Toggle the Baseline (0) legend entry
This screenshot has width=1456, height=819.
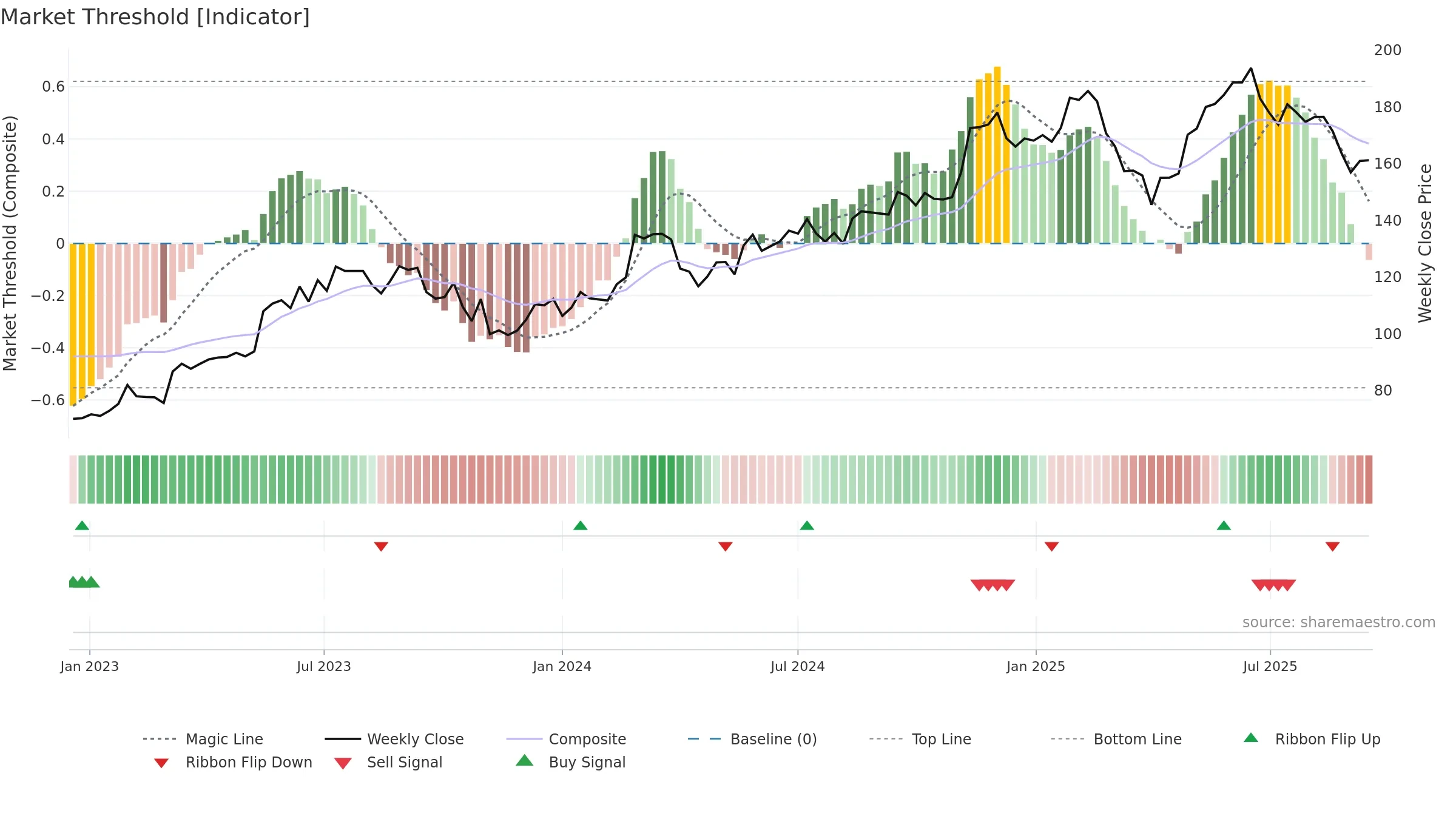752,739
